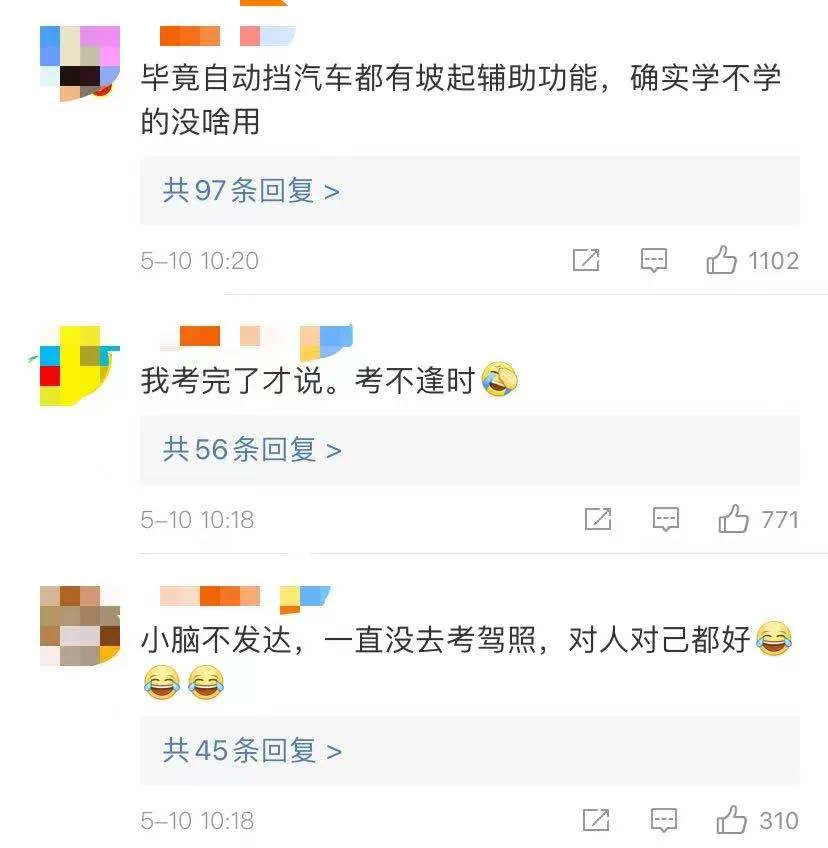Reply to the comment about 坡起辅助功能
Screen dimensions: 828x848
(x=654, y=260)
